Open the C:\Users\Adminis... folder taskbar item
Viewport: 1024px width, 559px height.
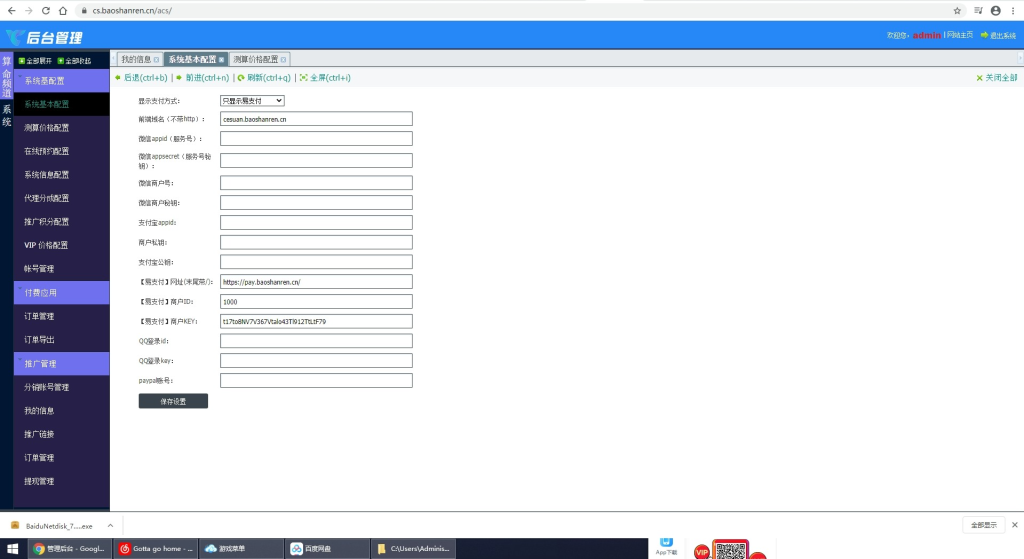[413, 549]
